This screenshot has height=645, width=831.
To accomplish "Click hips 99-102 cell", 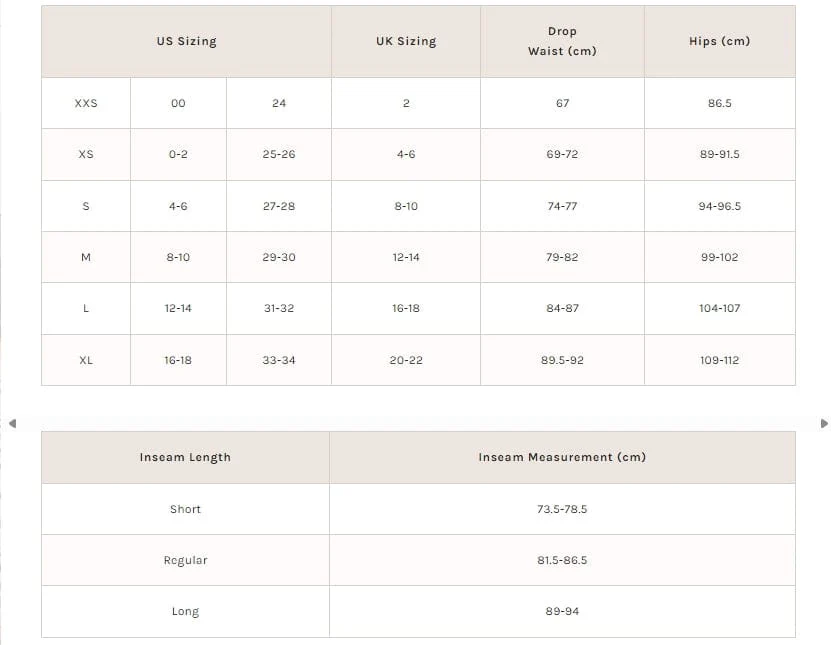I will coord(720,257).
